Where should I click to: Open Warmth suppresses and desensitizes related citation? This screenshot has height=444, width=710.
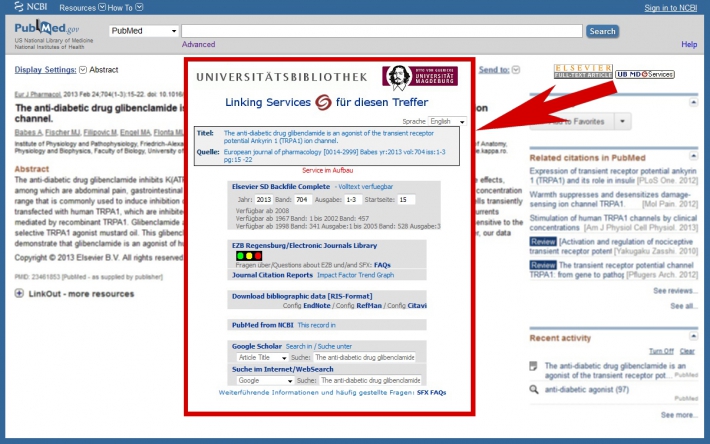click(x=610, y=199)
